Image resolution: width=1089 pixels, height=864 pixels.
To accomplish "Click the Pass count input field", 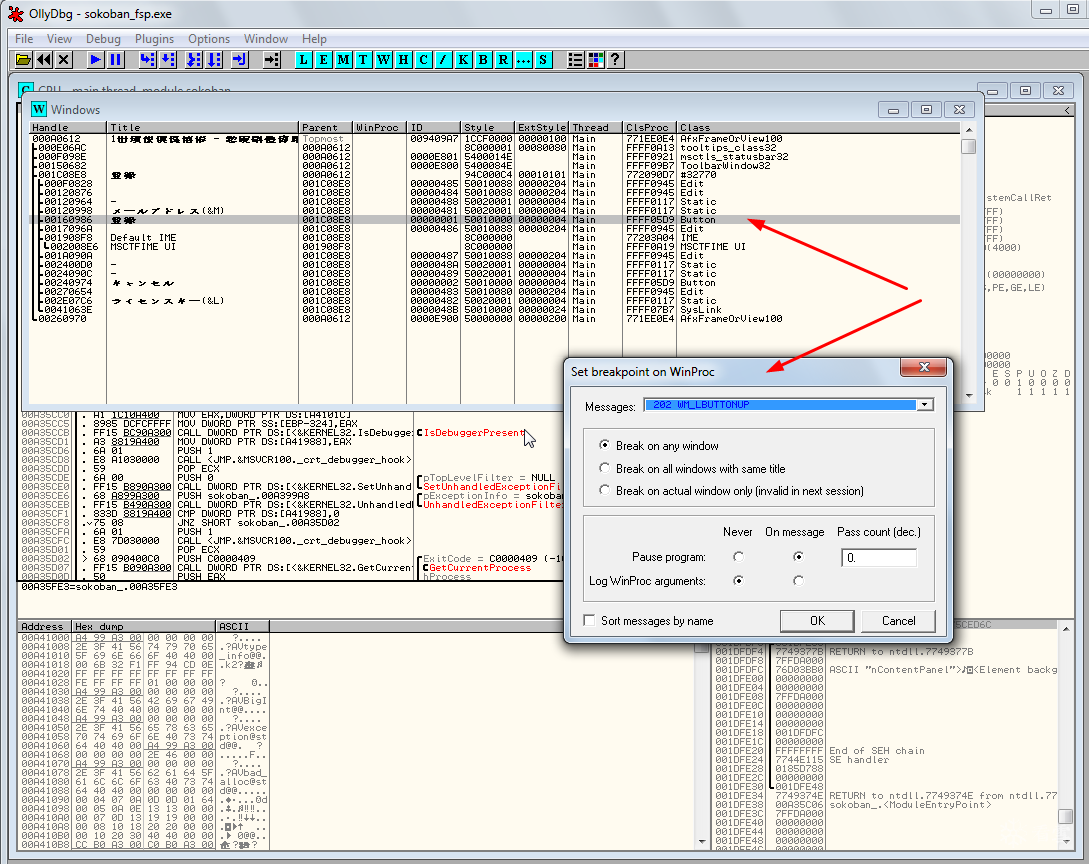I will coord(879,558).
